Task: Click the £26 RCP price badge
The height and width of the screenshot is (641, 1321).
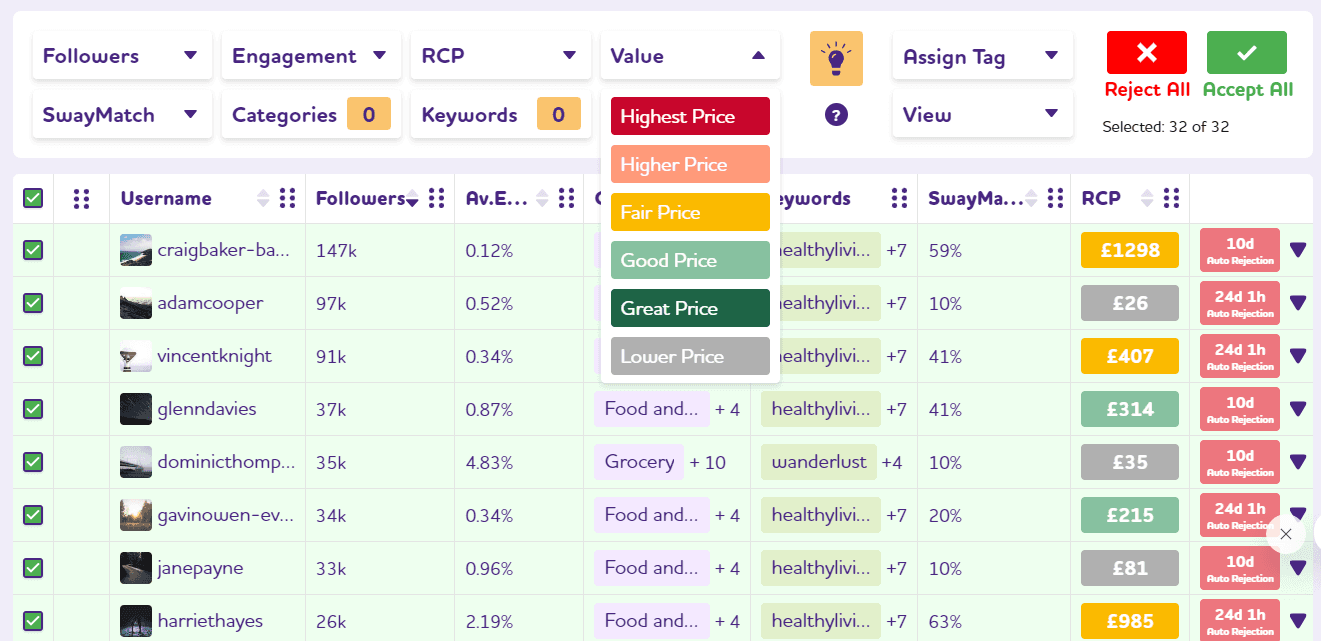Action: (1130, 303)
